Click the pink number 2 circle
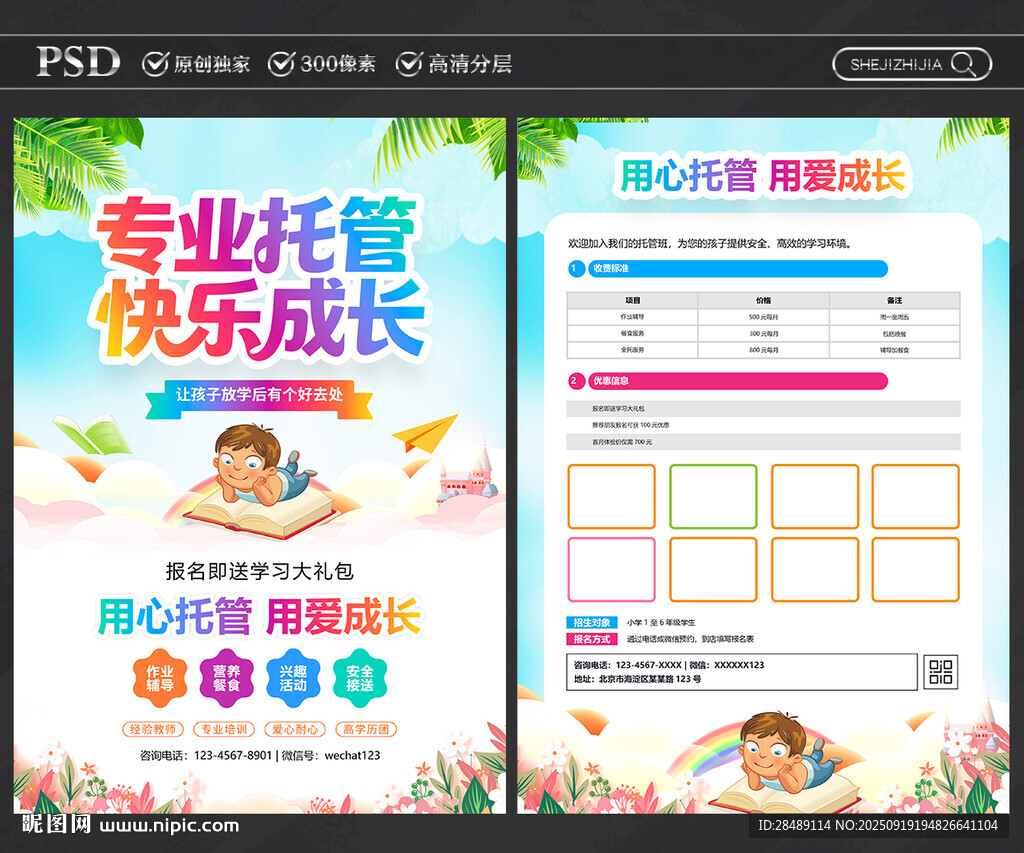Image resolution: width=1024 pixels, height=853 pixels. click(x=575, y=381)
